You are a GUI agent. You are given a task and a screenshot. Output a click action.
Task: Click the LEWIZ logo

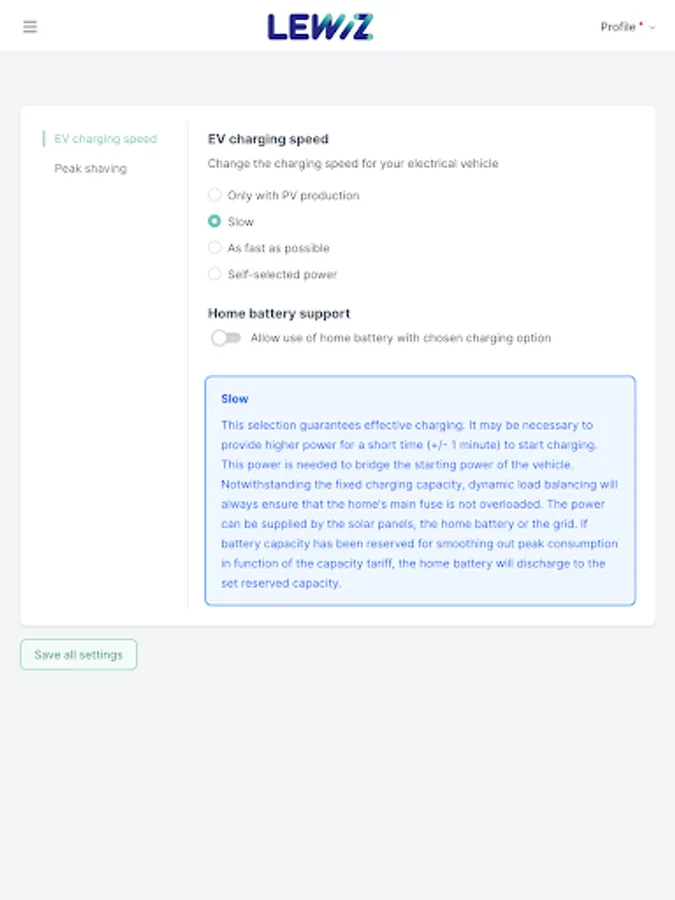coord(320,27)
